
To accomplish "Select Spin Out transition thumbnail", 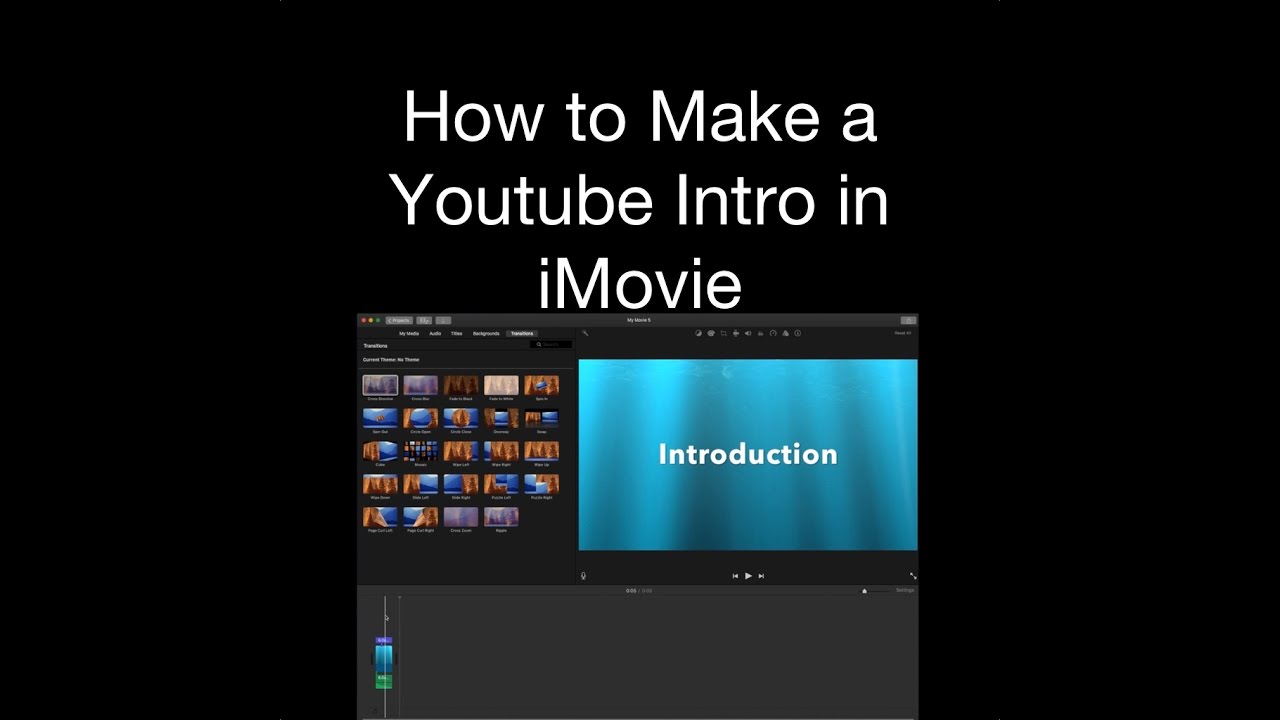I will tap(380, 418).
